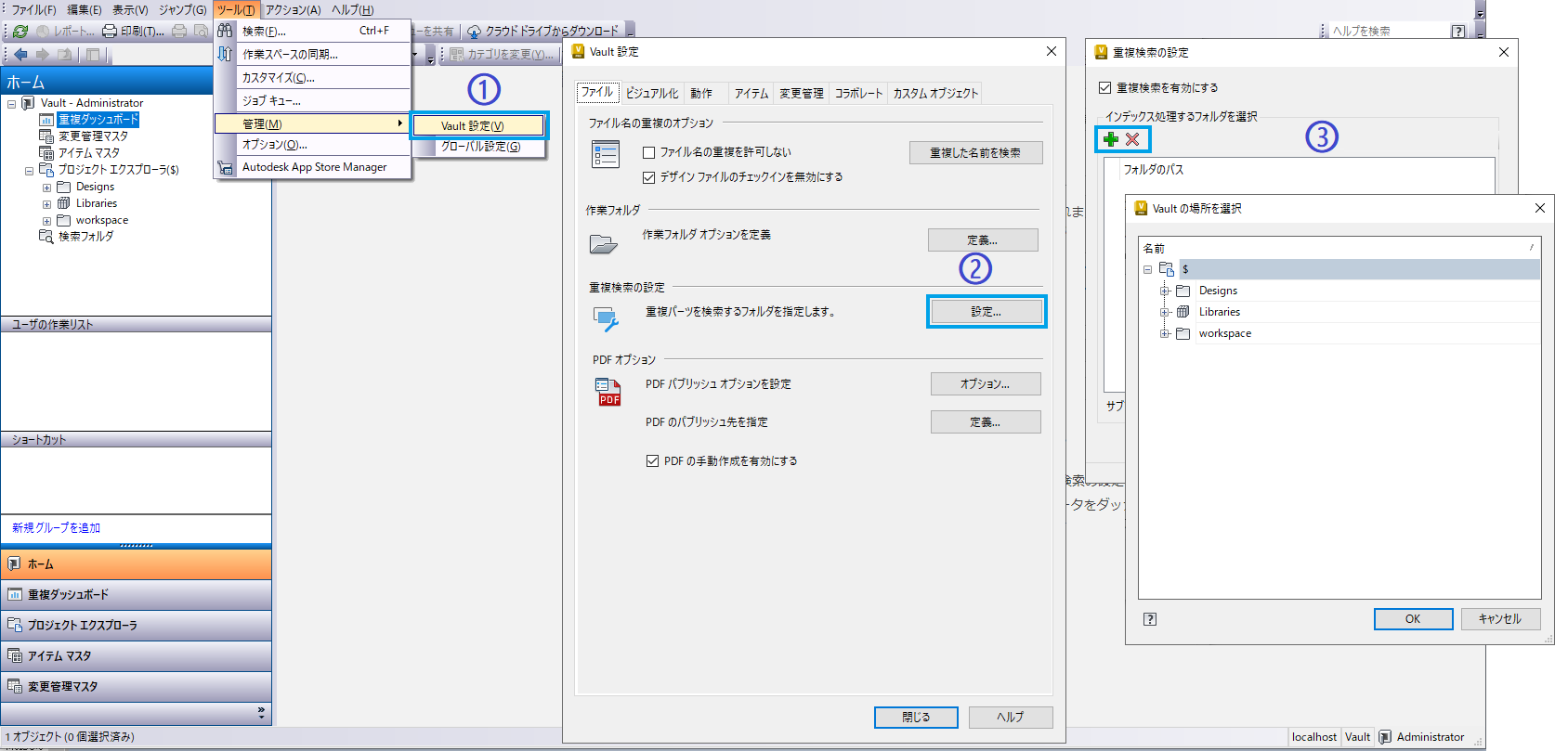Click the PDF icon in PDF オプション section
Image resolution: width=1568 pixels, height=751 pixels.
pos(608,392)
